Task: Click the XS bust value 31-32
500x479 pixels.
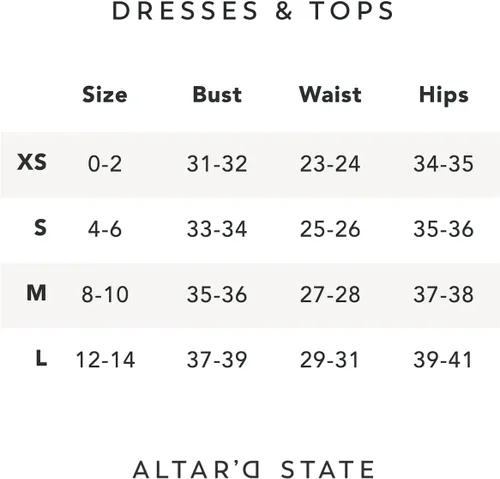Action: 217,164
